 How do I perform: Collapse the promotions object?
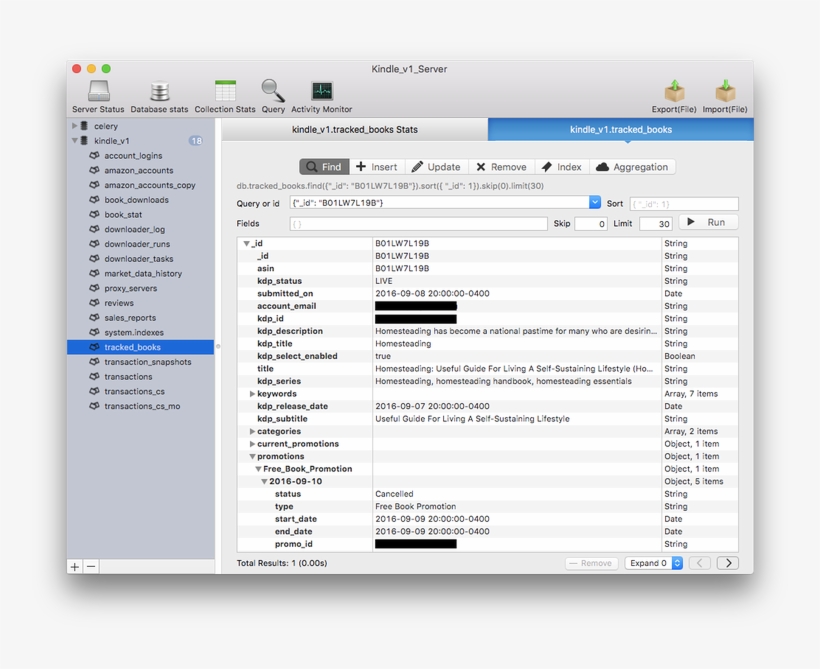(x=251, y=456)
